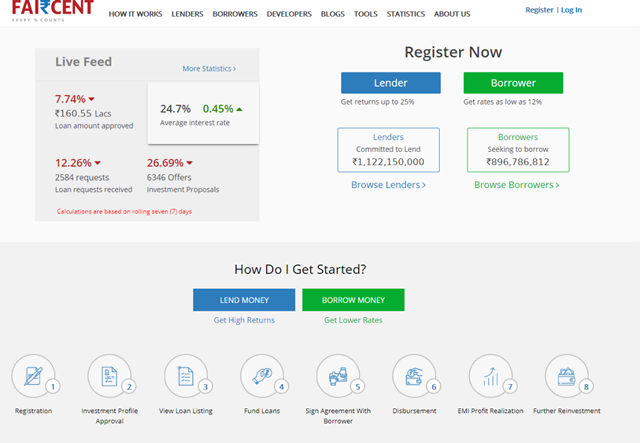Open the Browse Borrowers link

pos(516,185)
